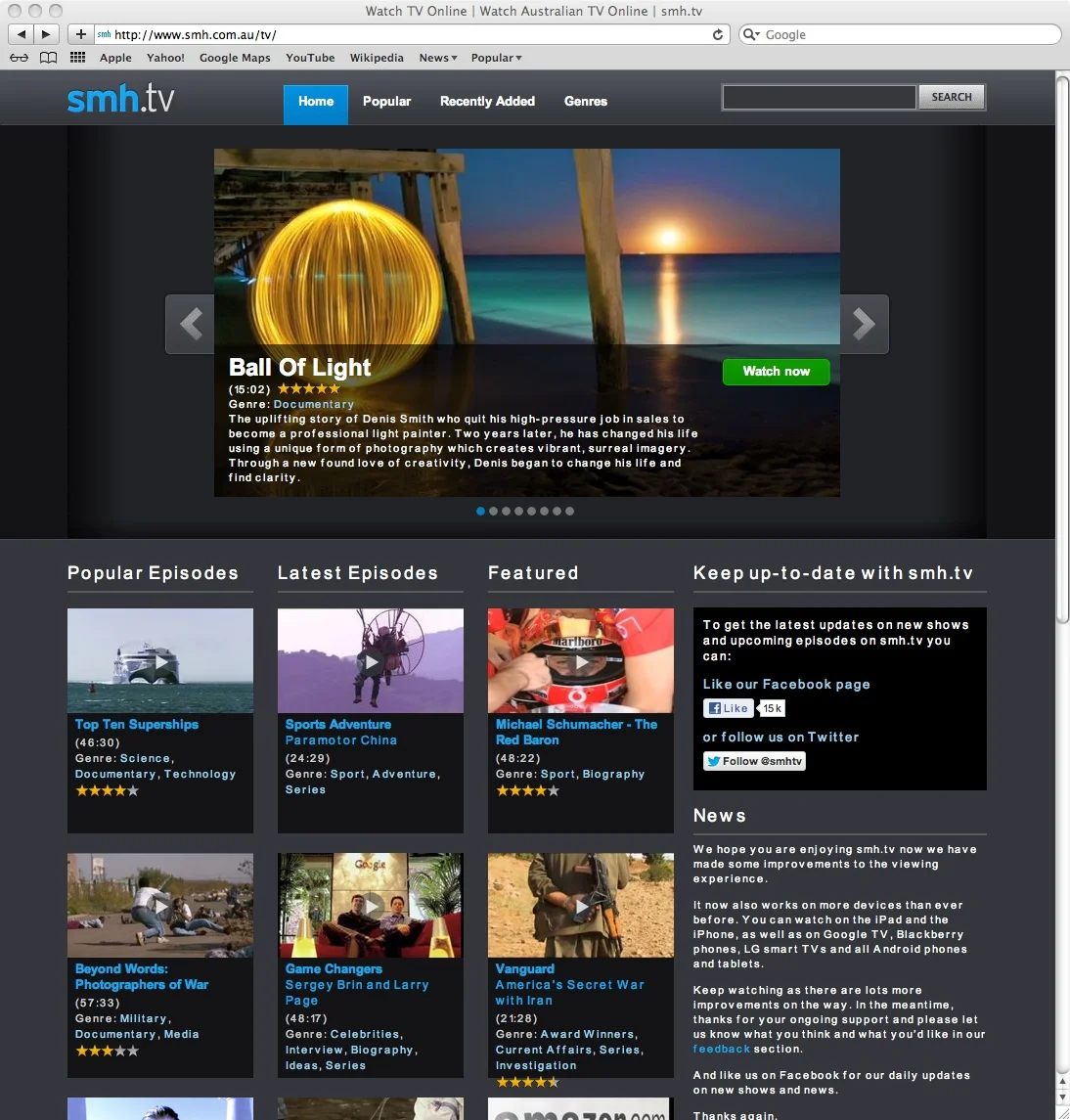
Task: Play Beyond Words Photographers of War thumbnail
Action: coord(160,905)
